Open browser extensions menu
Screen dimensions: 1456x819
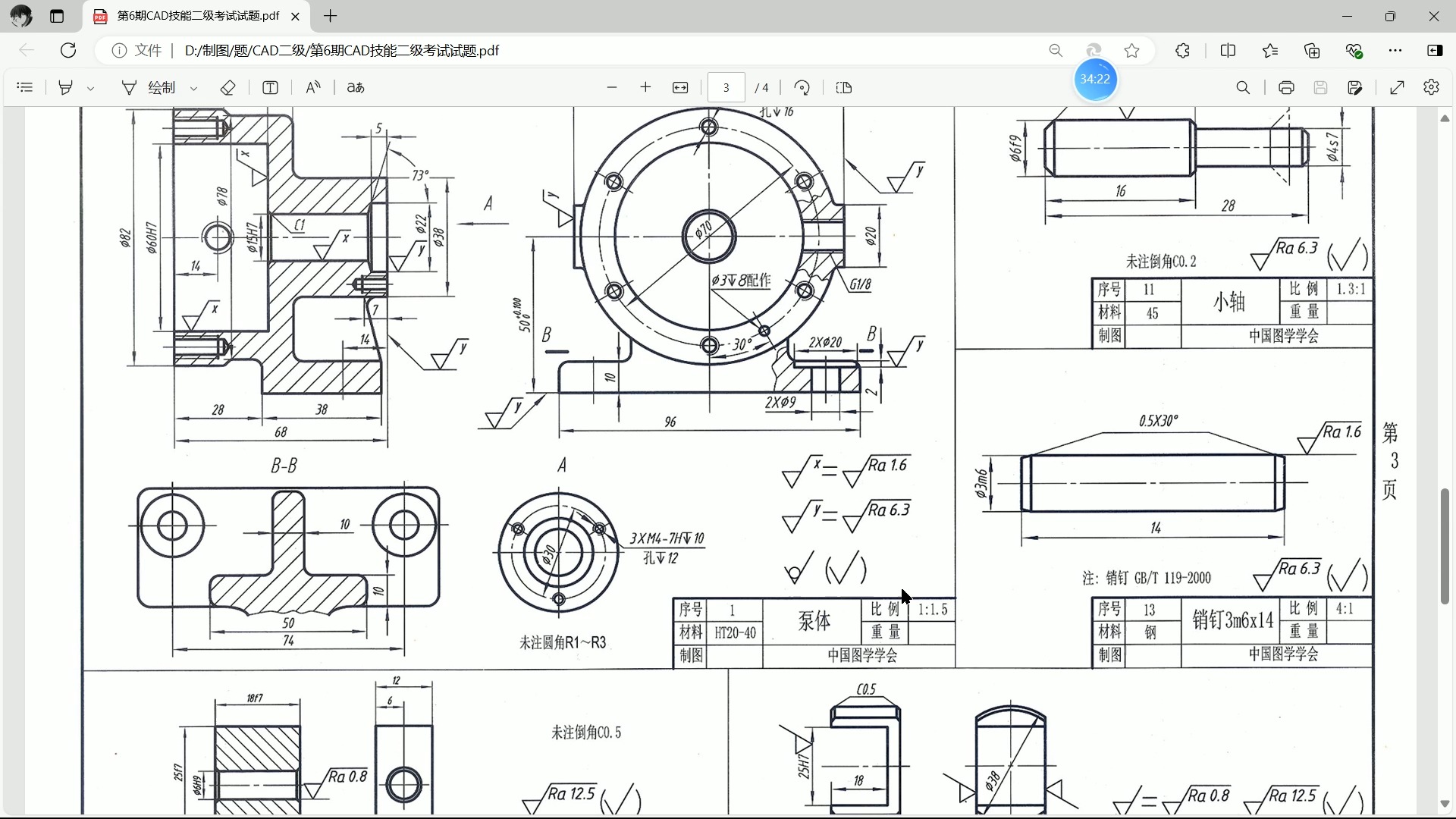(1182, 50)
